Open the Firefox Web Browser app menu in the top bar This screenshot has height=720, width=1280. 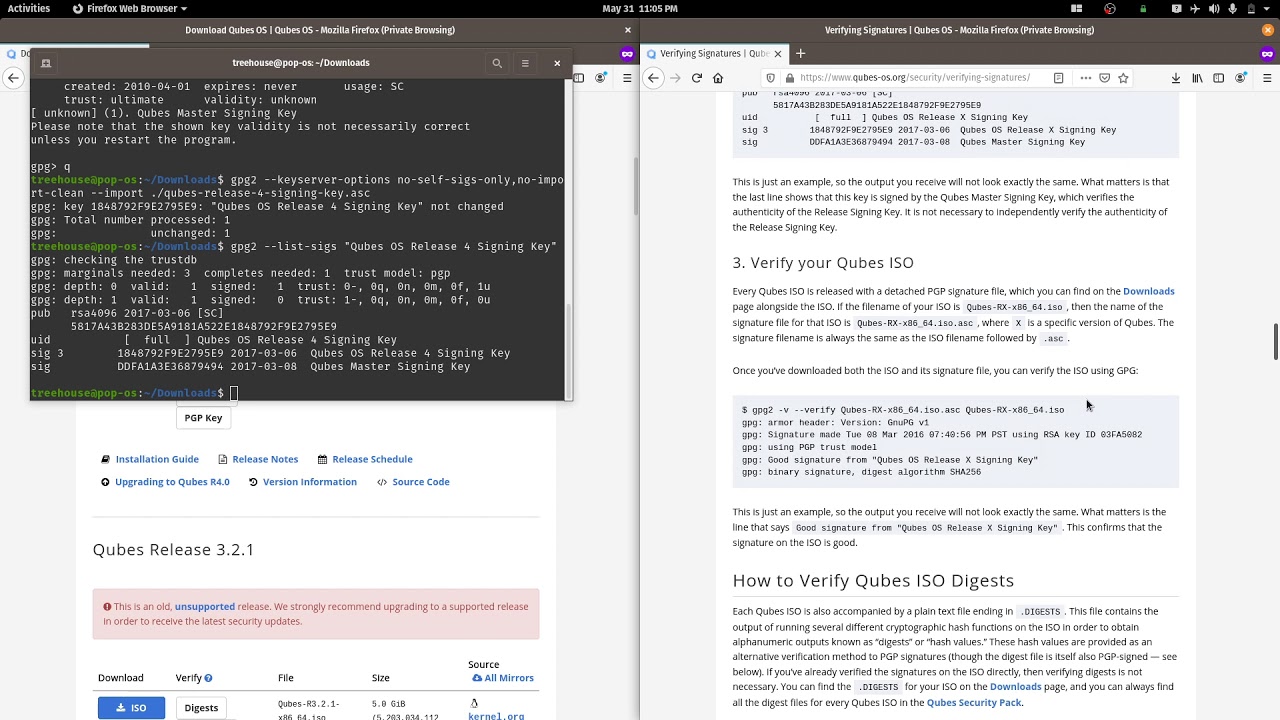[x=130, y=8]
